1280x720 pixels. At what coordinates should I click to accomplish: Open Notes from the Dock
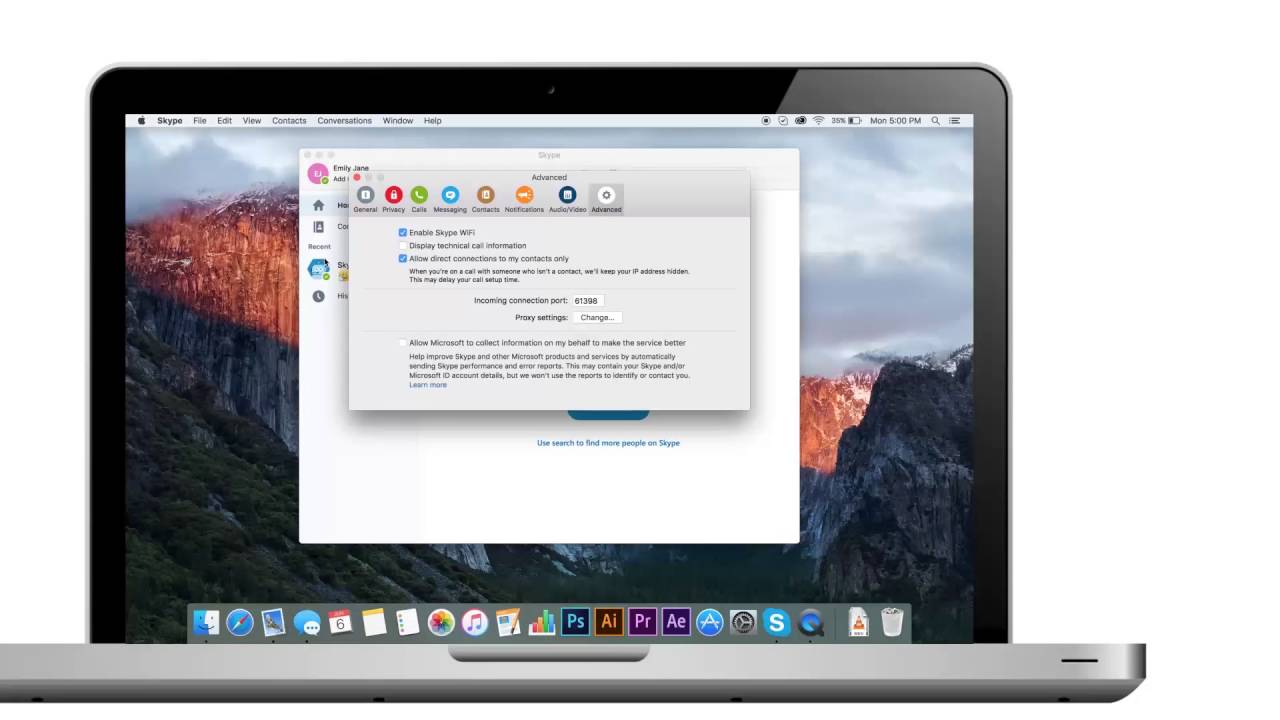(x=374, y=622)
